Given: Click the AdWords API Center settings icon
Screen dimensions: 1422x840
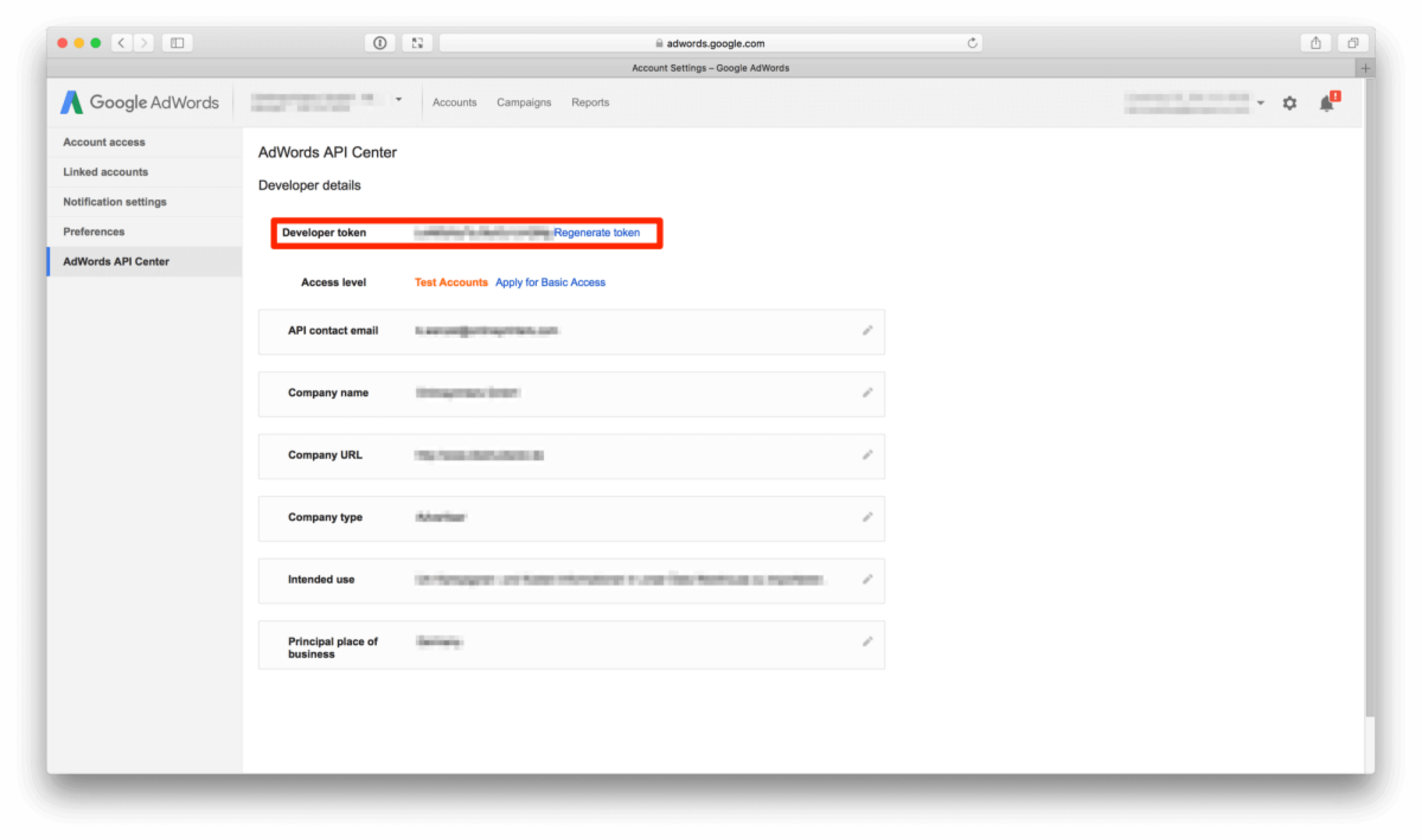Looking at the screenshot, I should click(1290, 103).
